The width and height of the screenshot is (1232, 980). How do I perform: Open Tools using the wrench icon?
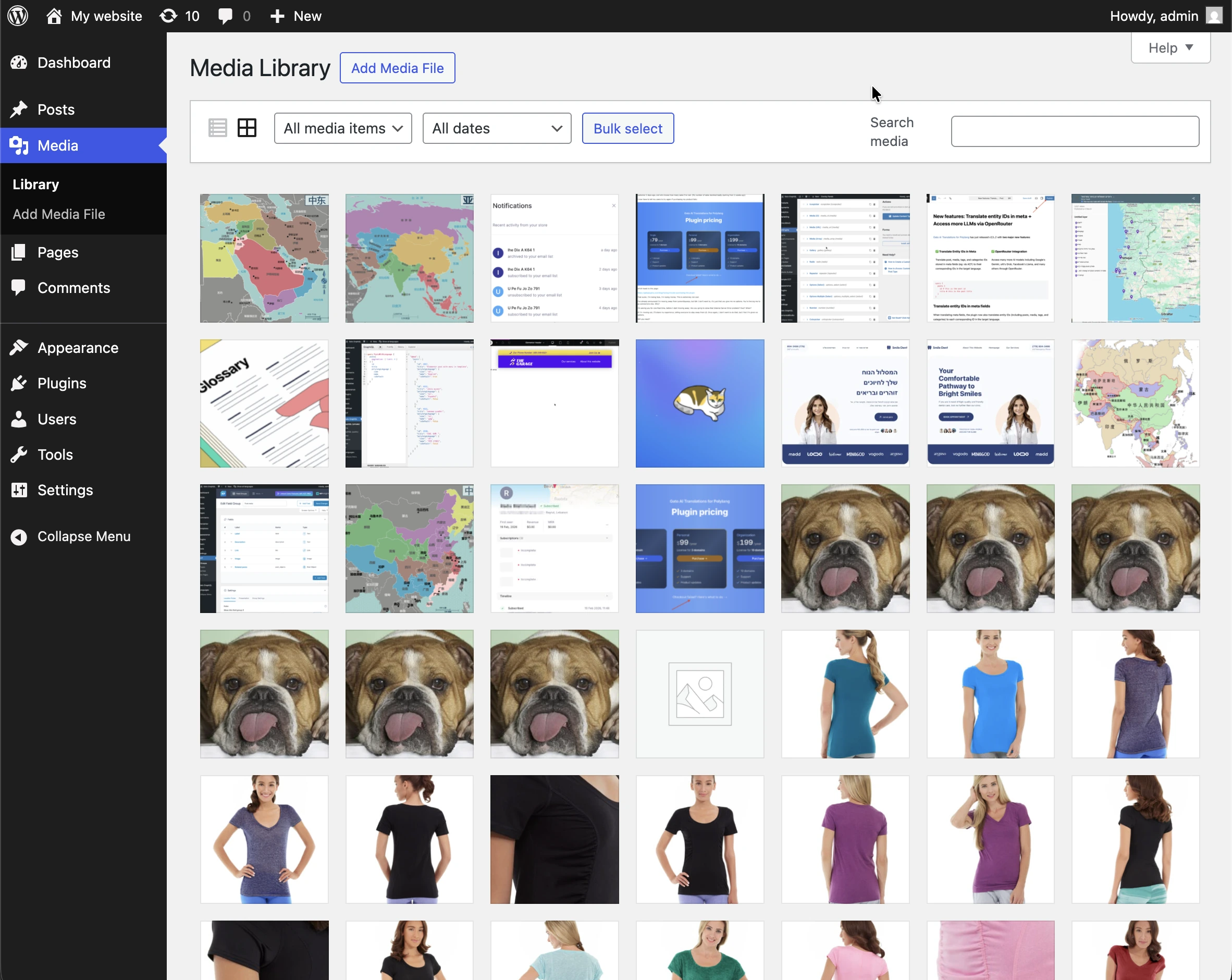[x=19, y=454]
